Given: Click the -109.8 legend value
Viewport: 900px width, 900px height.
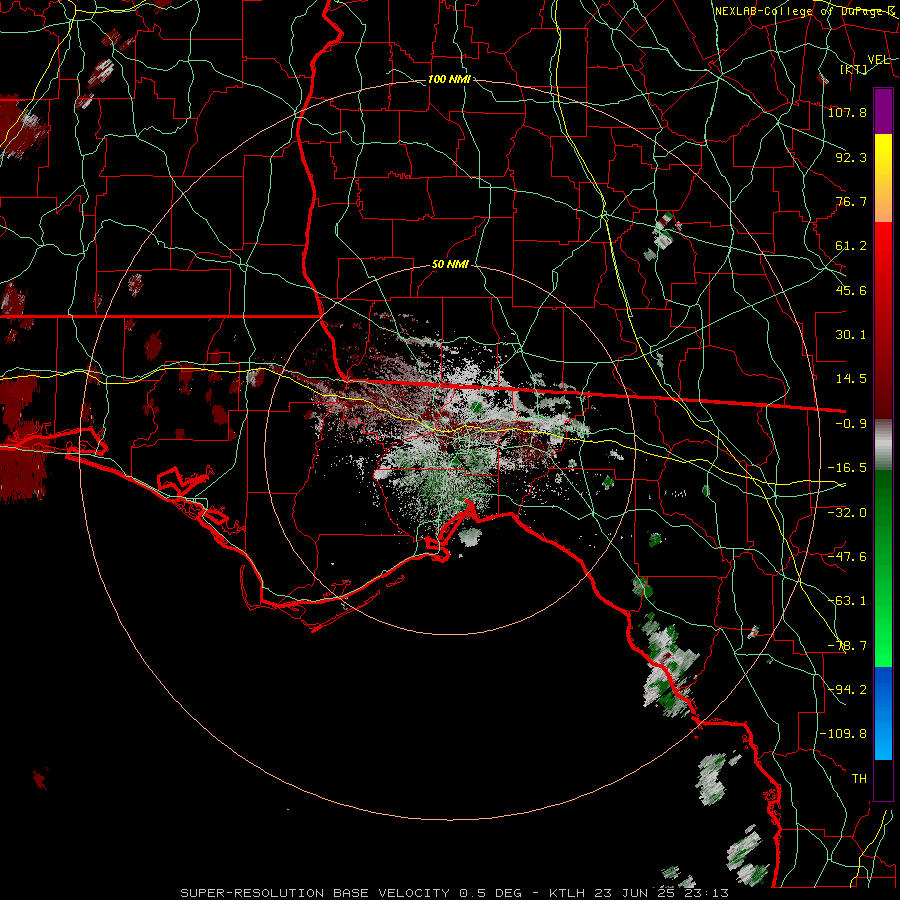Looking at the screenshot, I should (x=844, y=734).
